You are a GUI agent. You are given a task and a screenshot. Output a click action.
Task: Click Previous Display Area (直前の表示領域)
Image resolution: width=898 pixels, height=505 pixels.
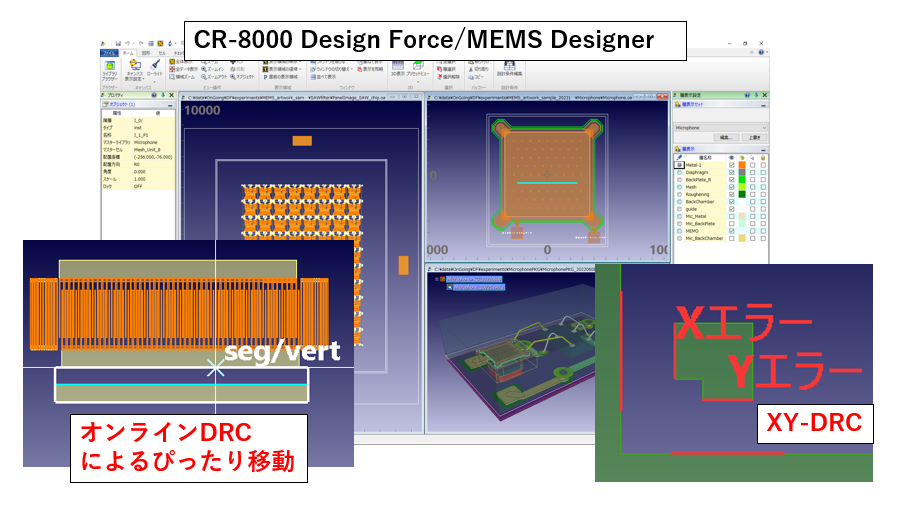point(281,77)
